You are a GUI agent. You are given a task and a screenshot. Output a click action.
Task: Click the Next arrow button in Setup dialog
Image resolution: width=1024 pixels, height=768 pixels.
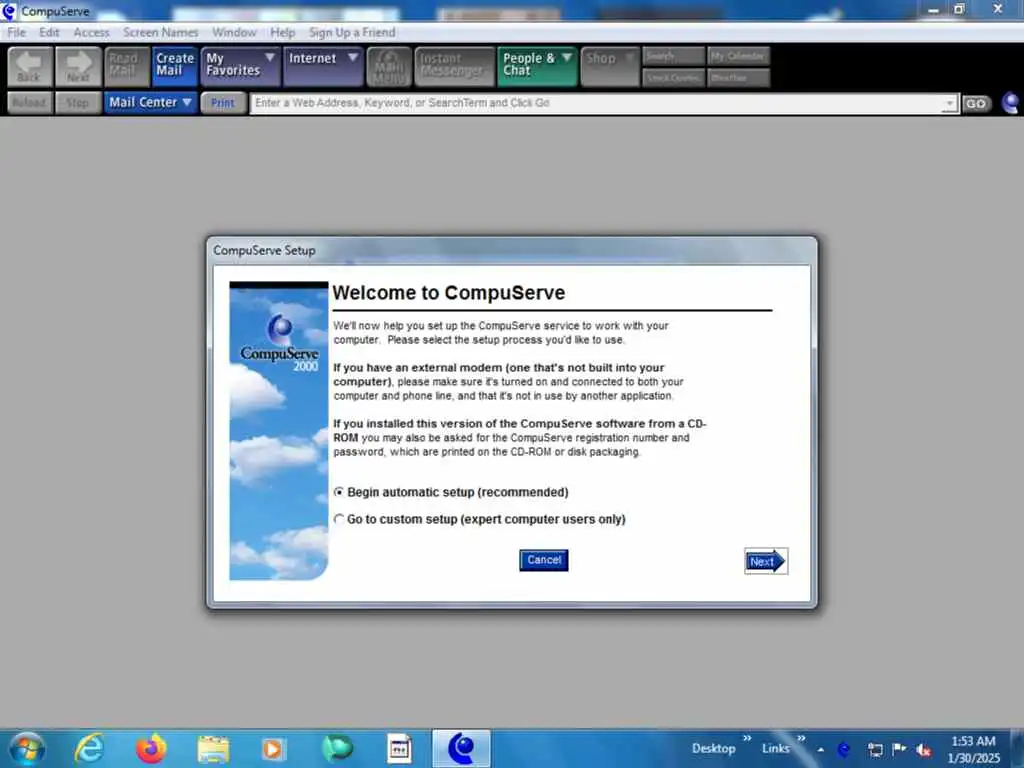pyautogui.click(x=766, y=561)
